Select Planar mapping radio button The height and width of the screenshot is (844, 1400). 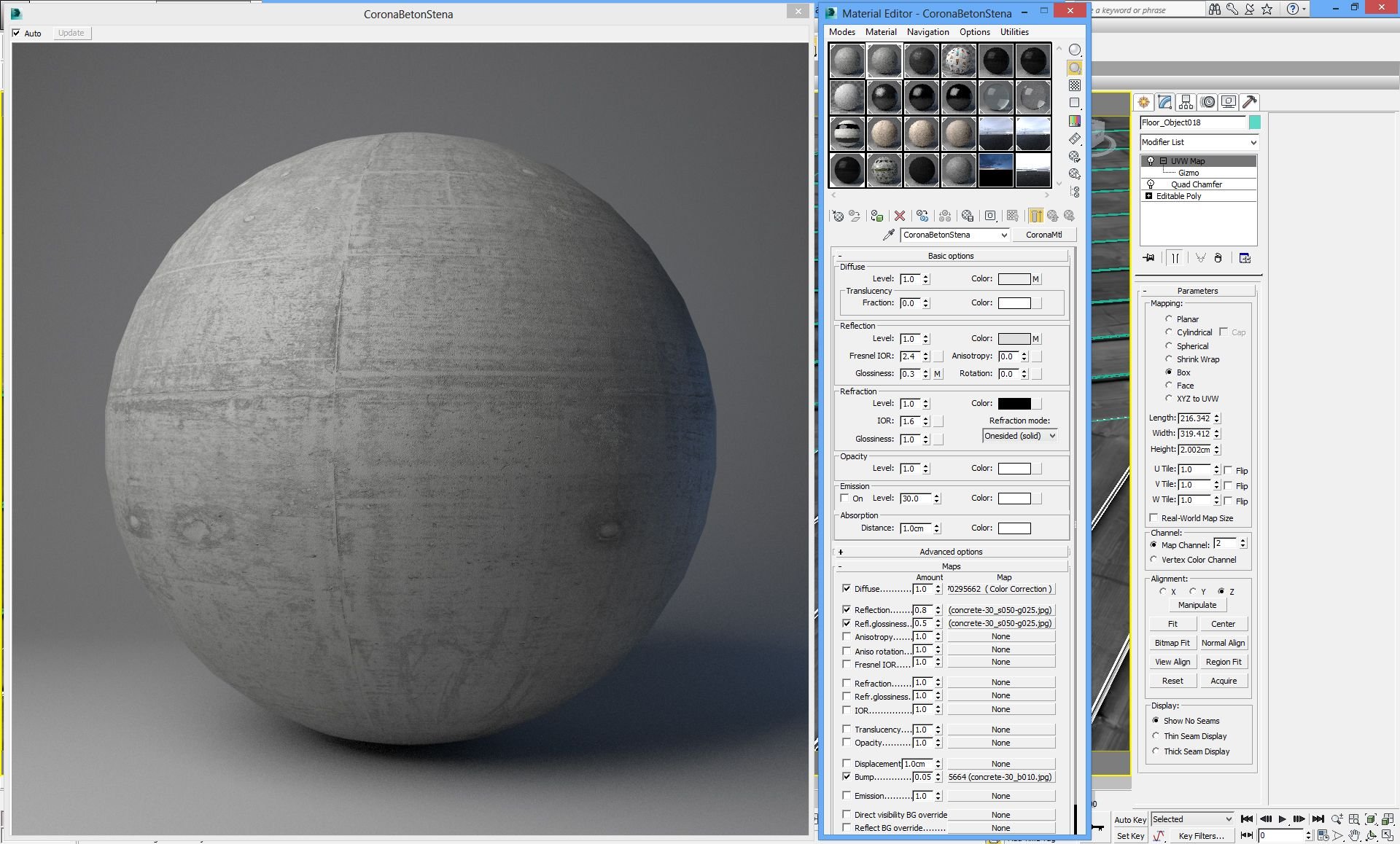coord(1169,319)
